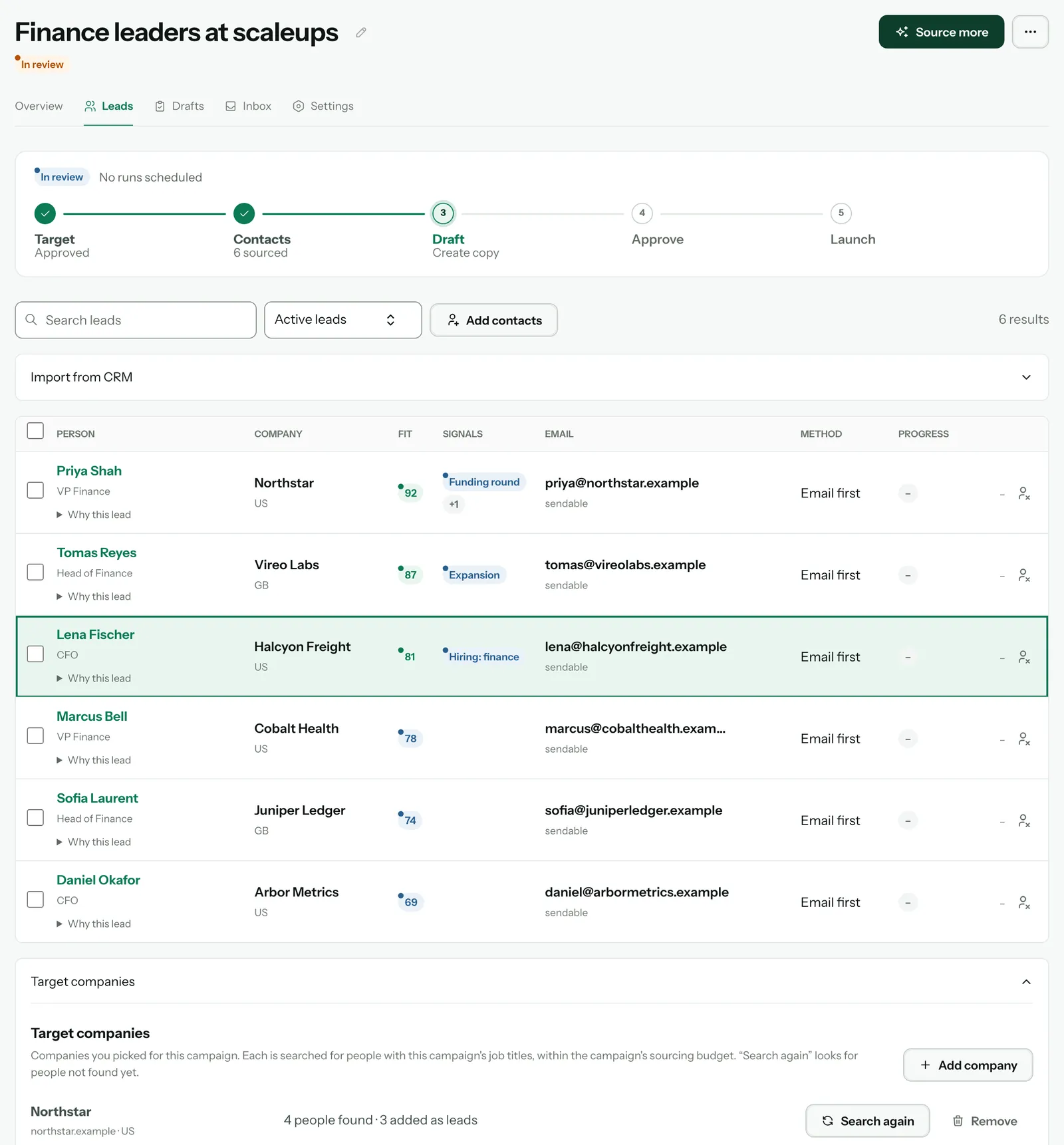
Task: Check the Lena Fischer row checkbox
Action: click(x=35, y=654)
